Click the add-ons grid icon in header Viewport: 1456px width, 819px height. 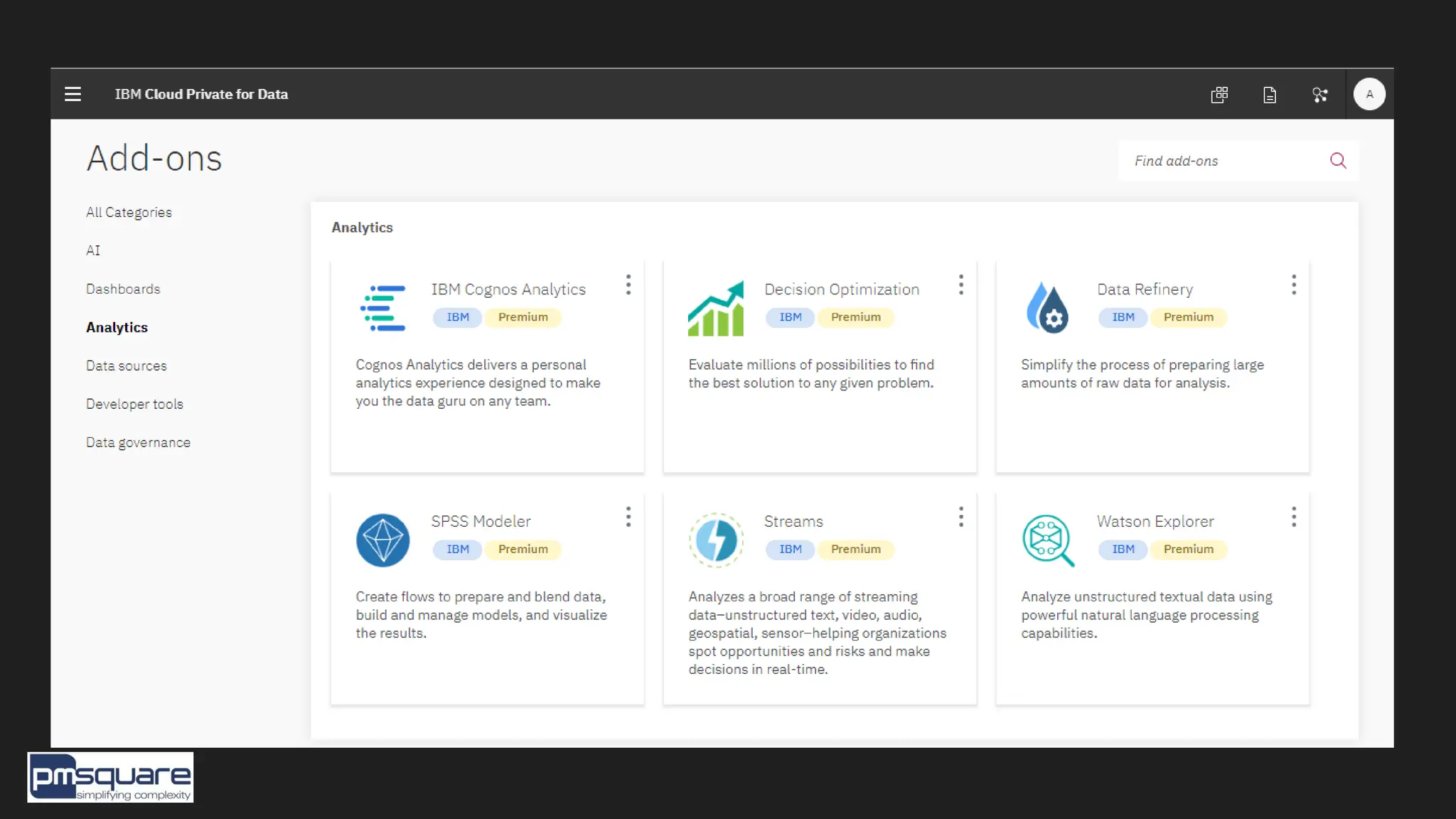[x=1219, y=95]
